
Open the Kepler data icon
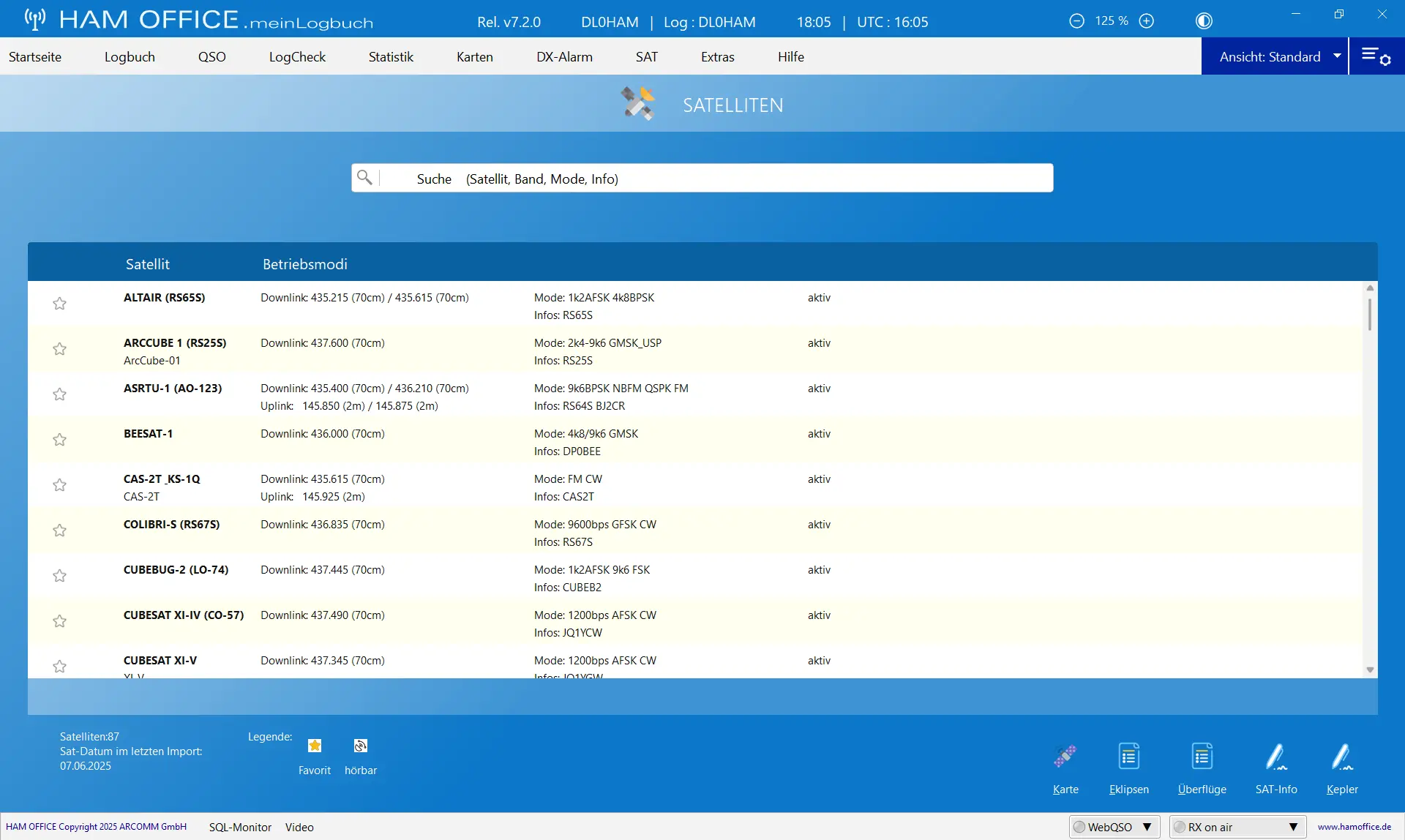1342,757
